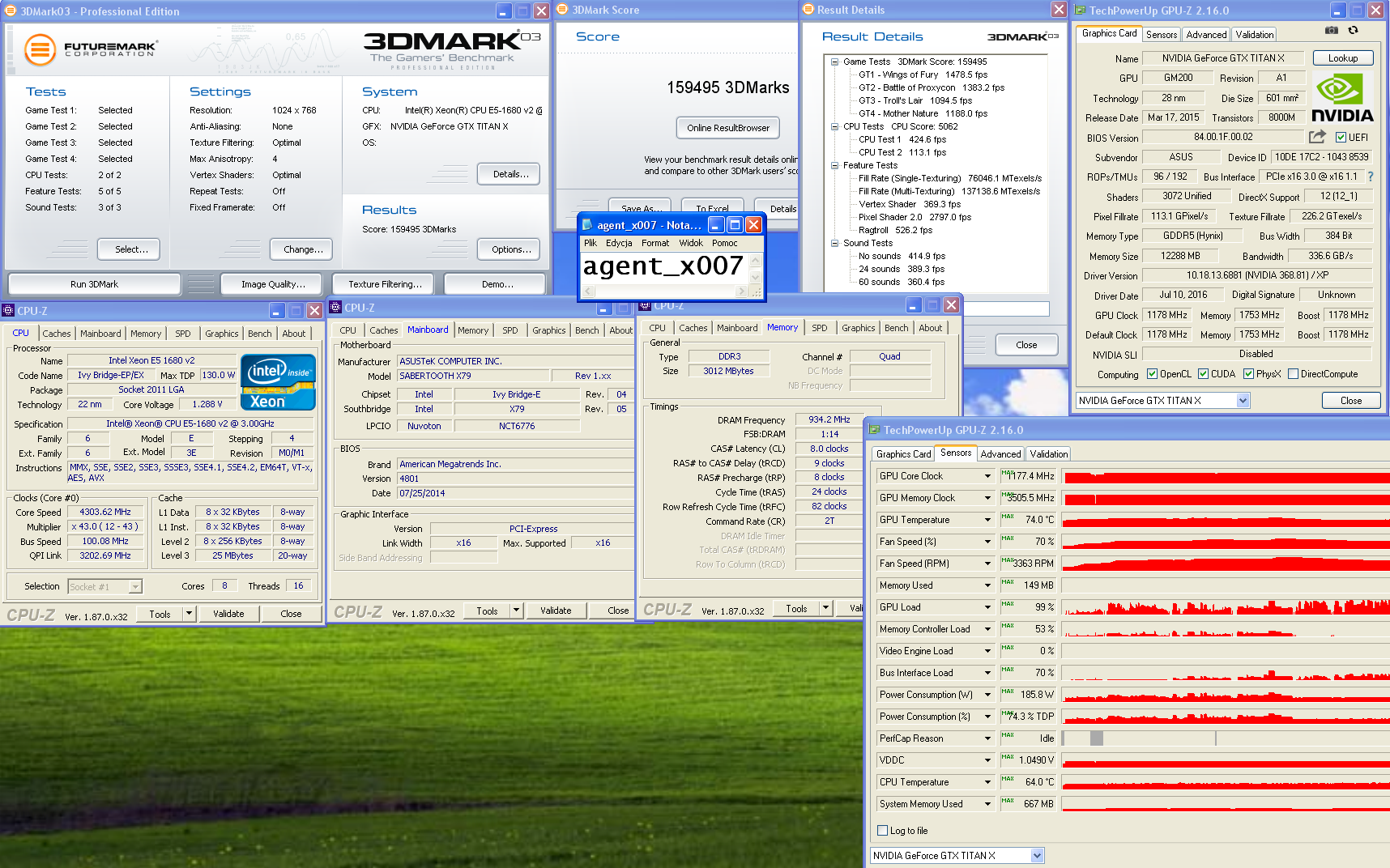Click the PerfCap Reason indicator bar
The image size is (1390, 868).
click(x=1225, y=738)
